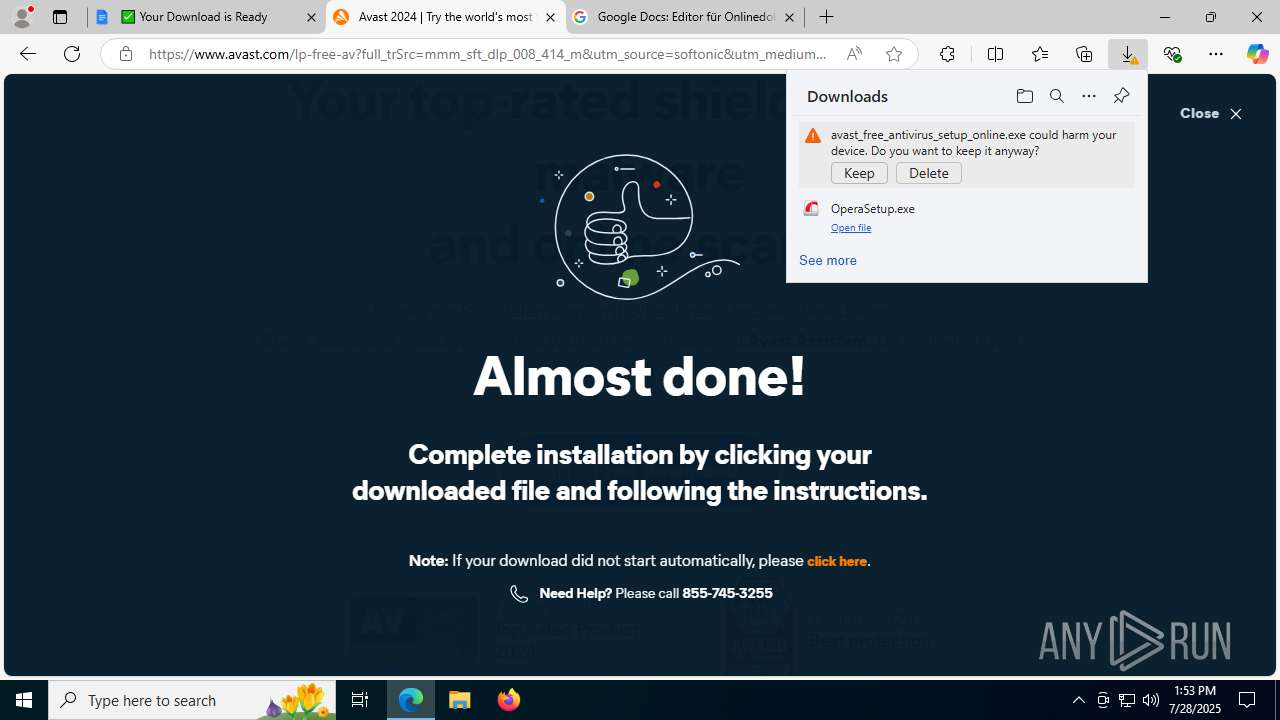Keep avast_free_antivirus_setup_online.exe download
This screenshot has width=1280, height=720.
pos(859,173)
